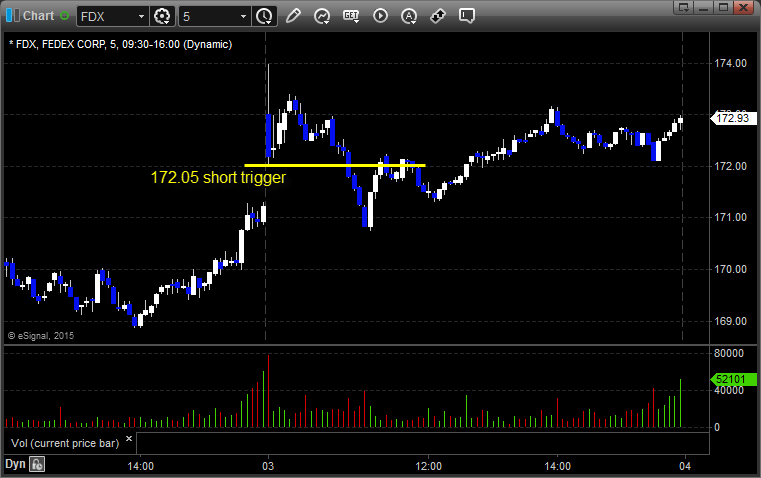Minimize the chart window
761x478 pixels.
704,7
